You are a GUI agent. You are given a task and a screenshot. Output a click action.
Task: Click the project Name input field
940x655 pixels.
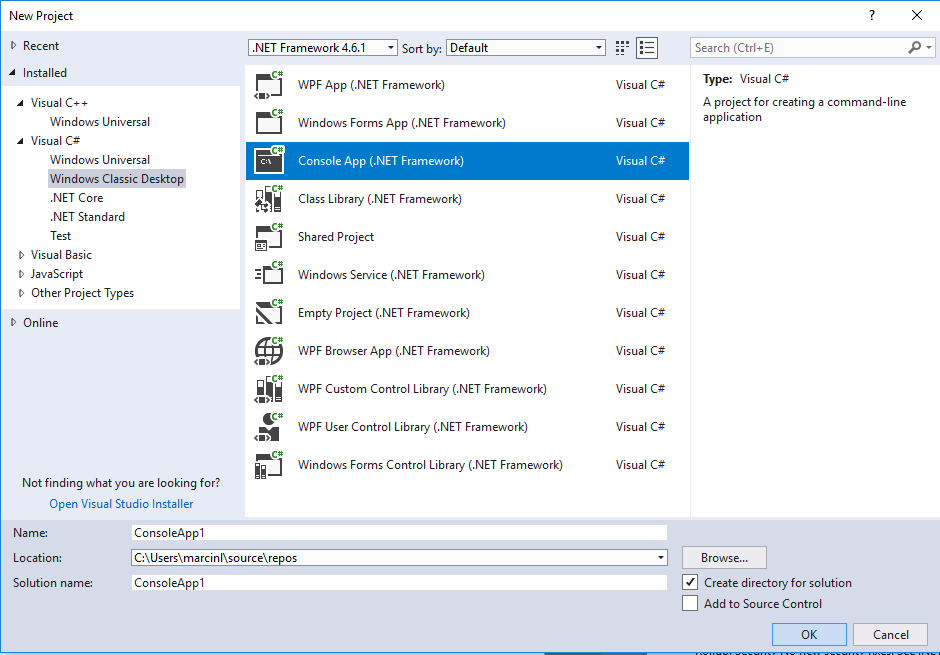(399, 533)
